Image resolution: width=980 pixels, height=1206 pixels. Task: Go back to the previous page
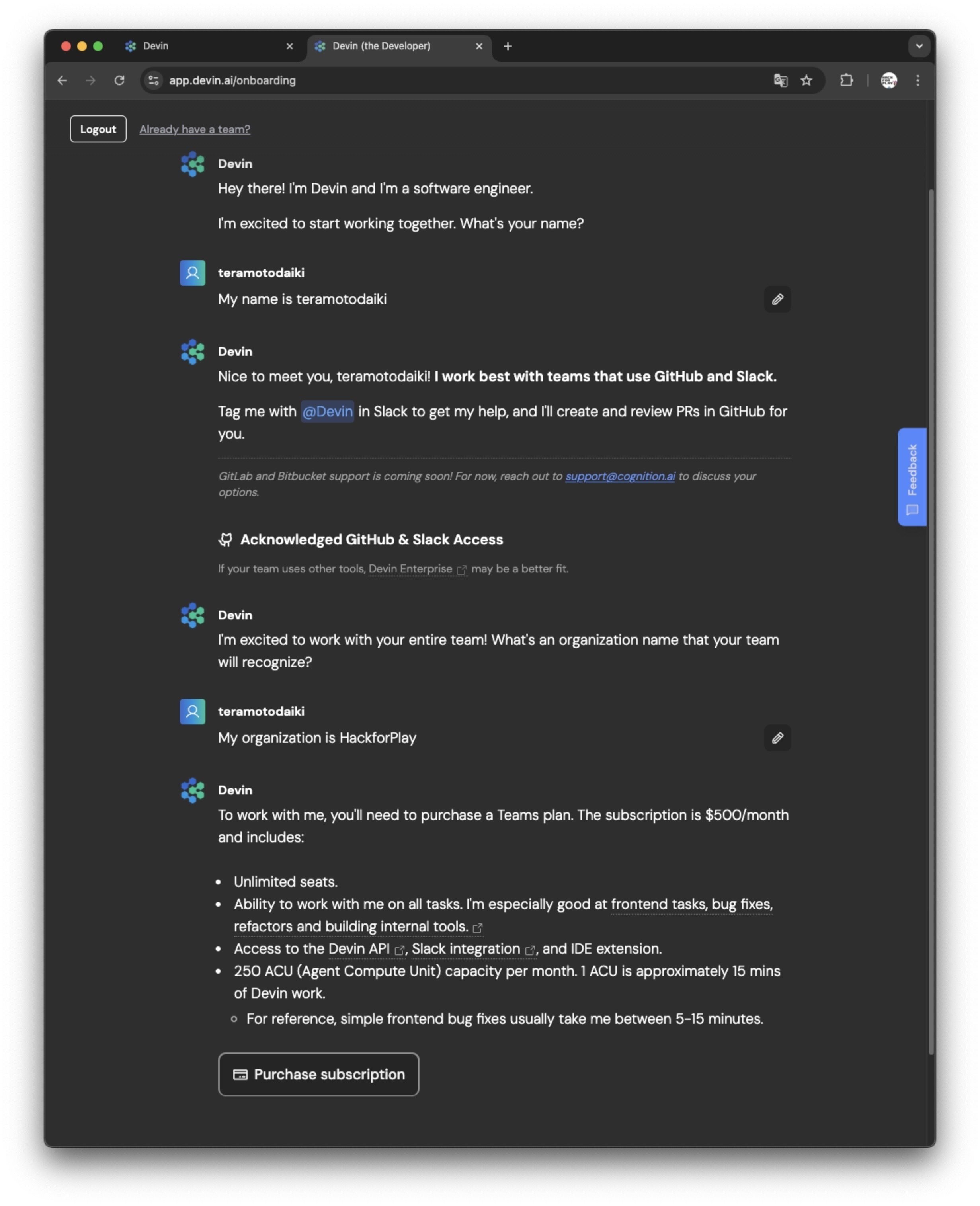[62, 81]
